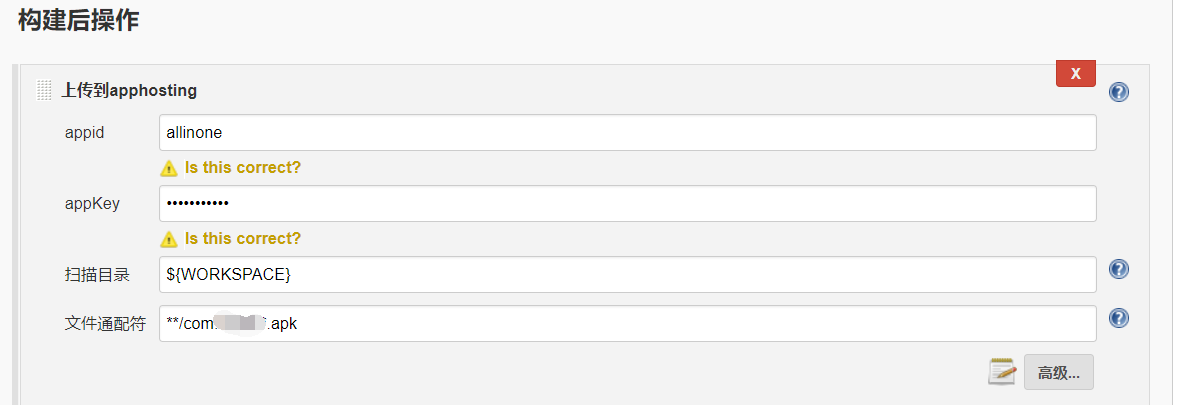
Task: Delete the 上传到apphosting step with red X
Action: [1076, 73]
